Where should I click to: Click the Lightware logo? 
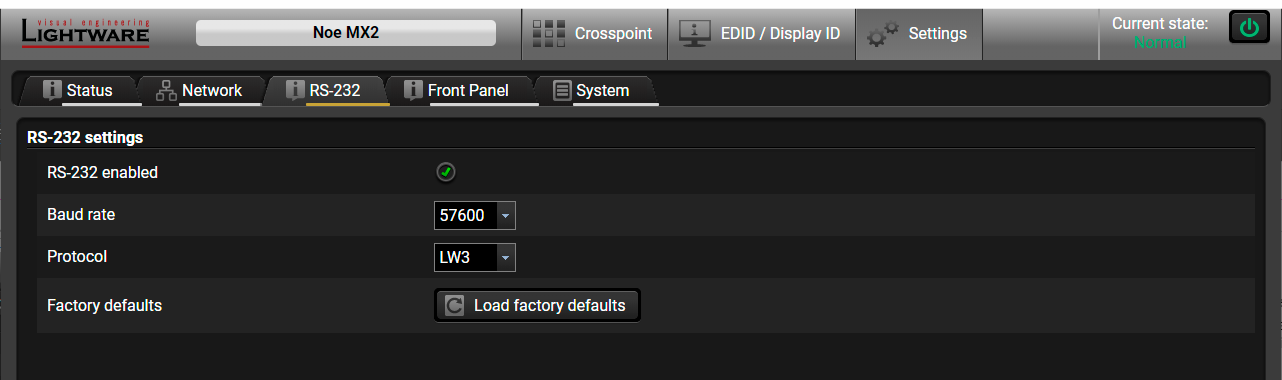click(85, 32)
